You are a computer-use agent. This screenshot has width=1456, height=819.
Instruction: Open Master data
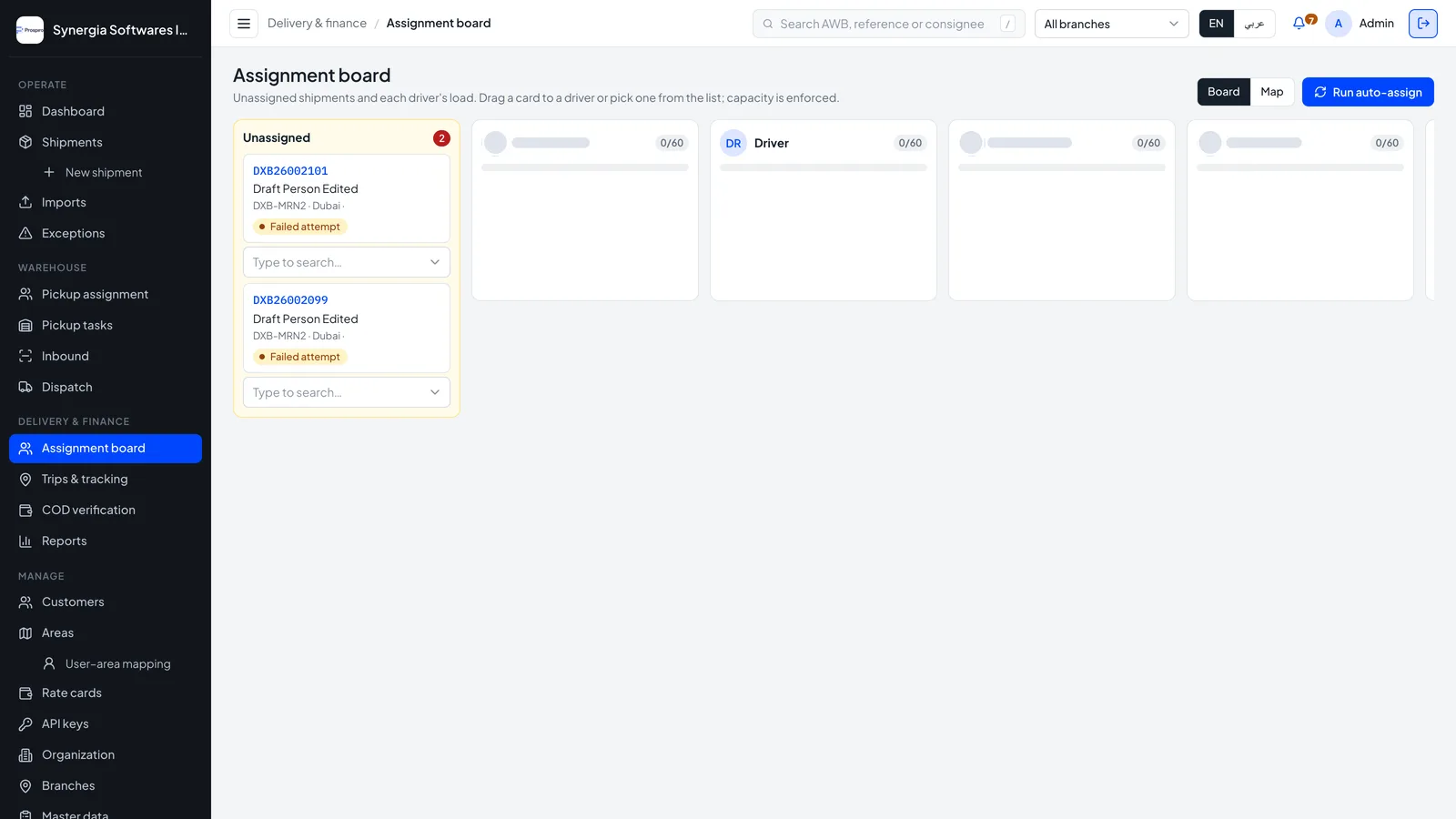(106, 814)
